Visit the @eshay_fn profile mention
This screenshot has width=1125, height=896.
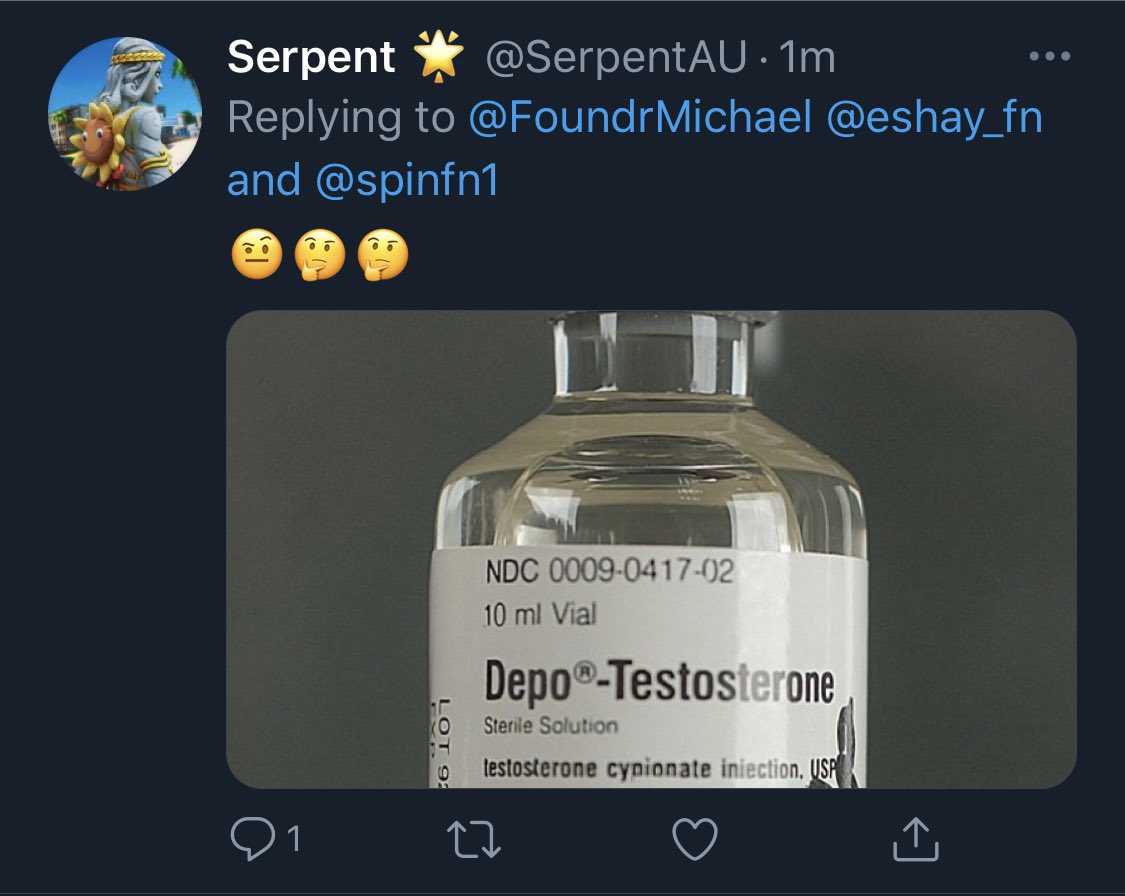[x=935, y=119]
